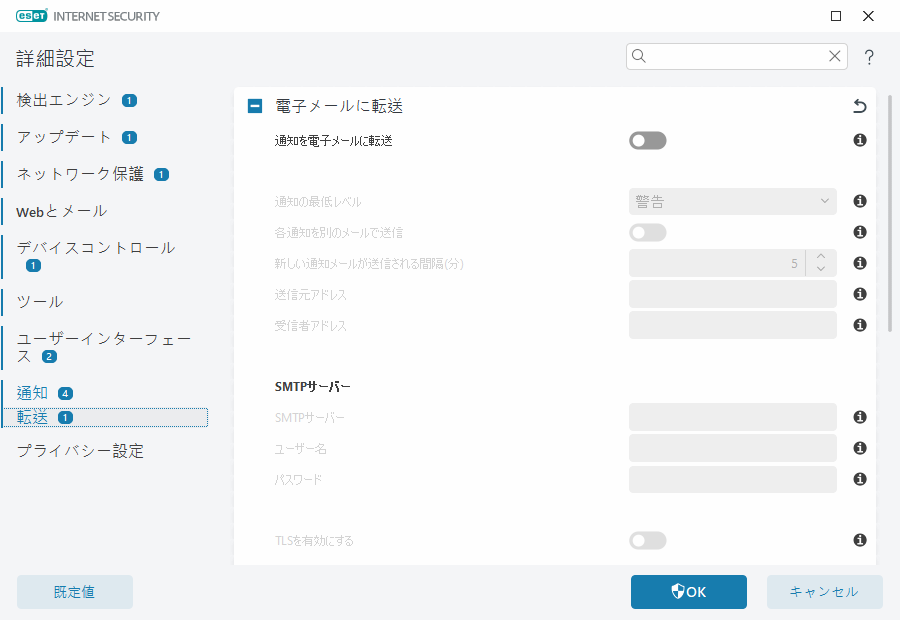Clear the search box with the X icon
The height and width of the screenshot is (620, 900).
tap(835, 56)
